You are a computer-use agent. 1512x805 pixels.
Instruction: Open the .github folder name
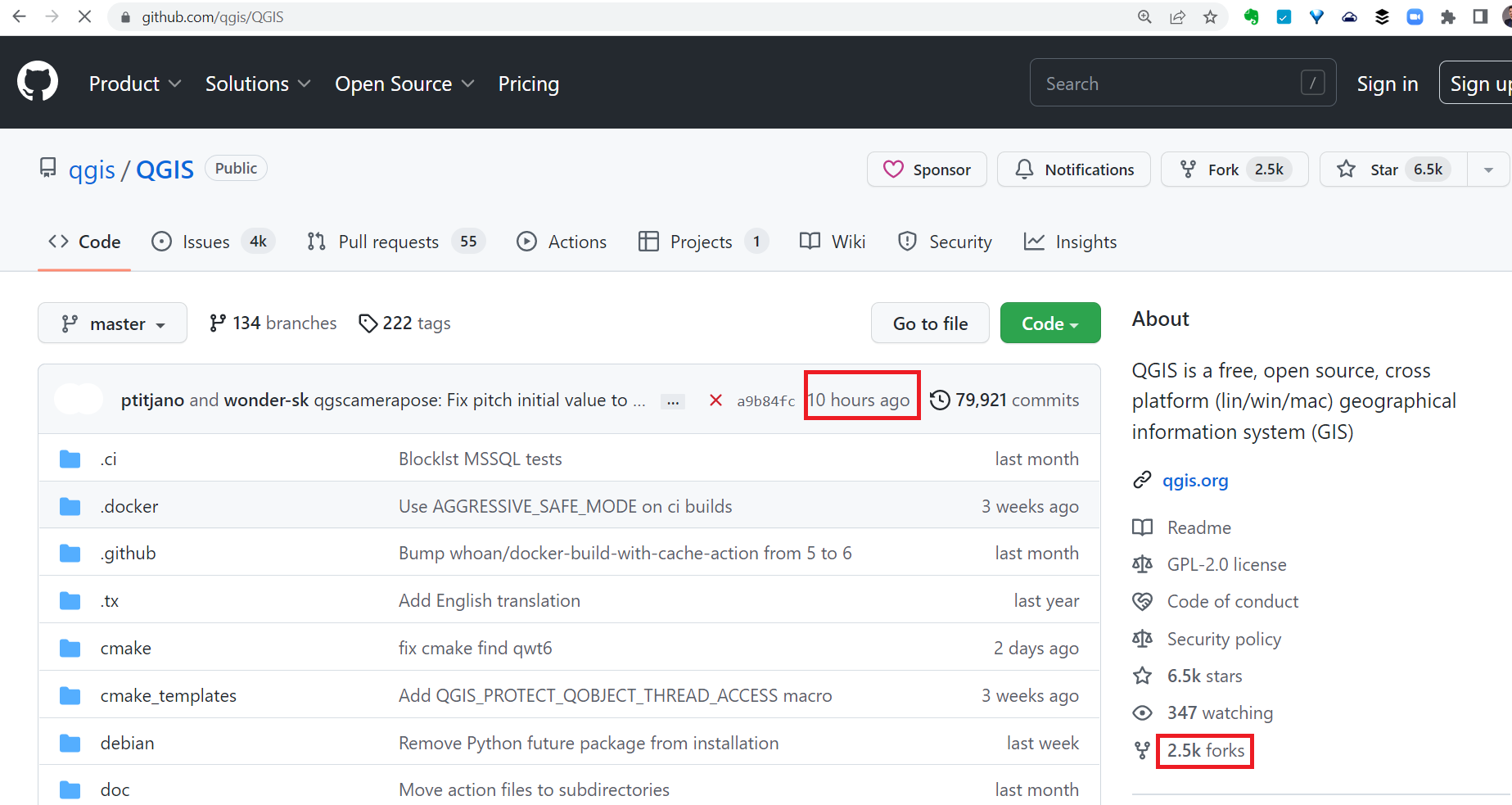click(x=129, y=554)
